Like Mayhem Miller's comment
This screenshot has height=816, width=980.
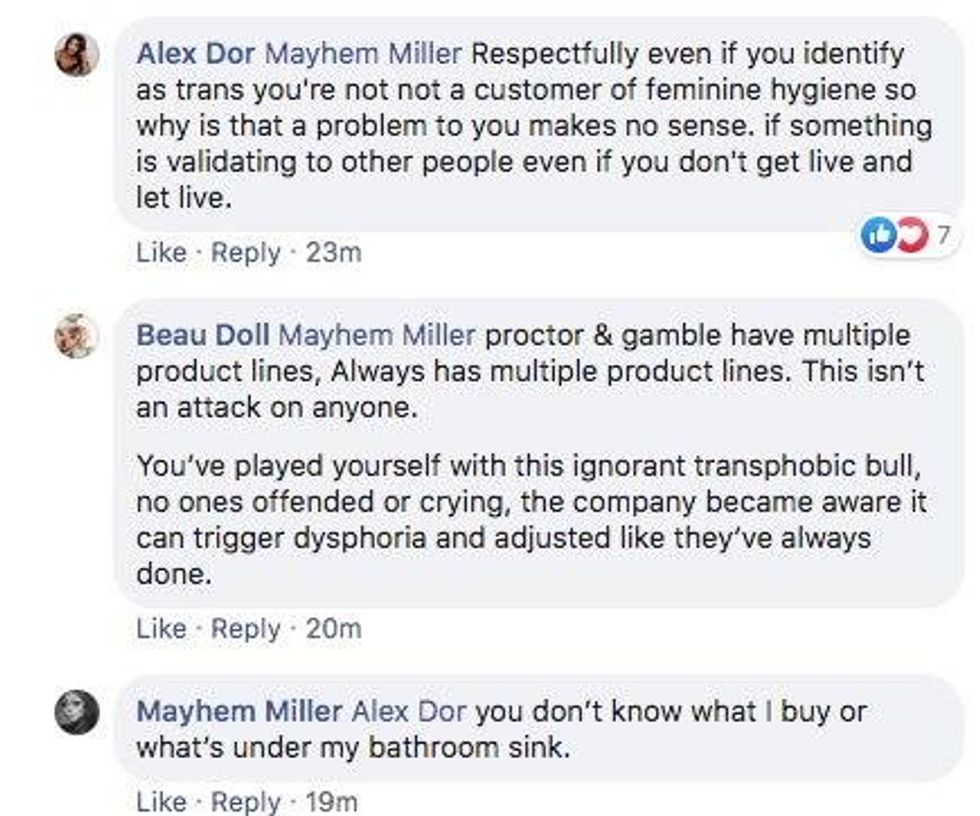tap(160, 801)
